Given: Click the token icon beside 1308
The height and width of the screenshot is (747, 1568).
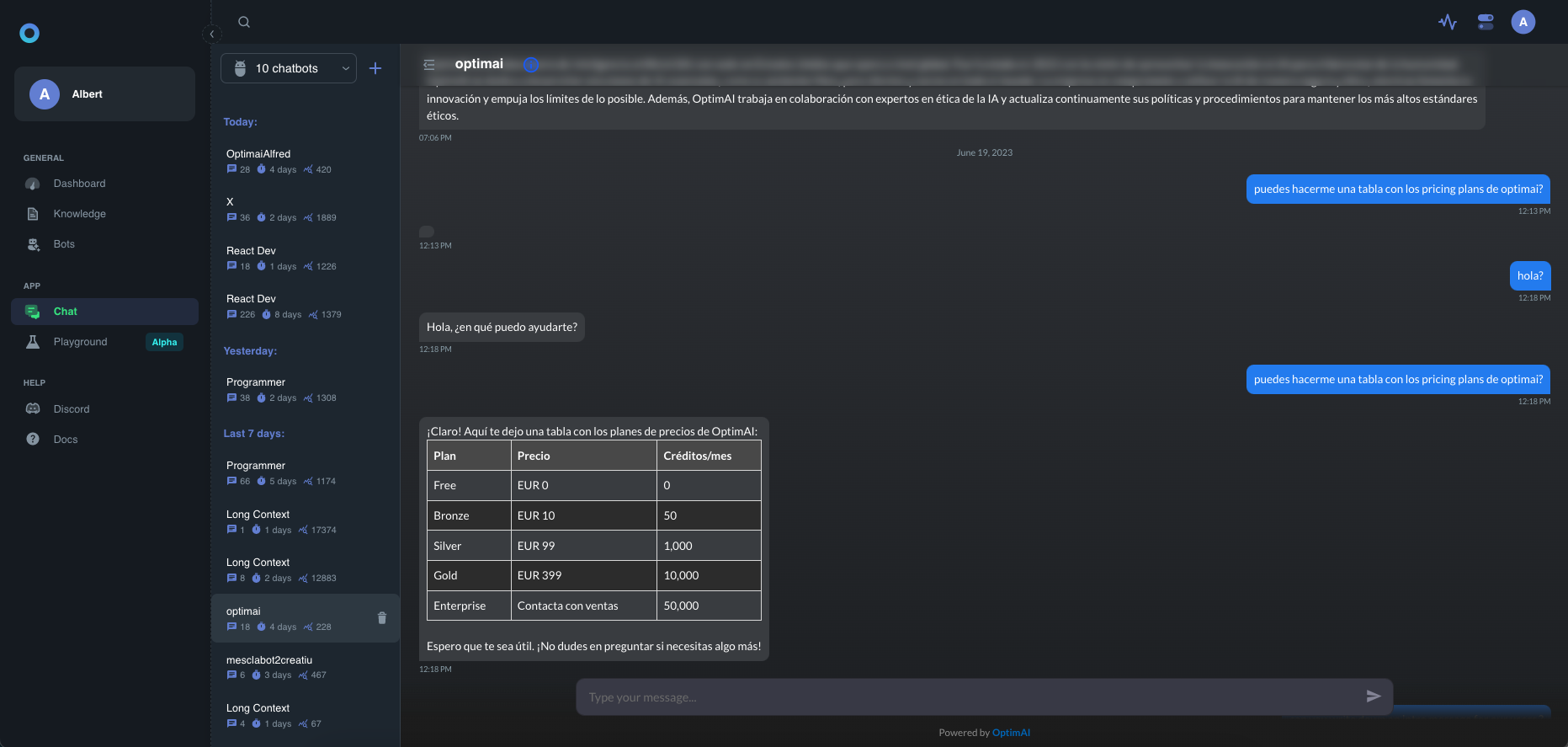Looking at the screenshot, I should point(308,398).
